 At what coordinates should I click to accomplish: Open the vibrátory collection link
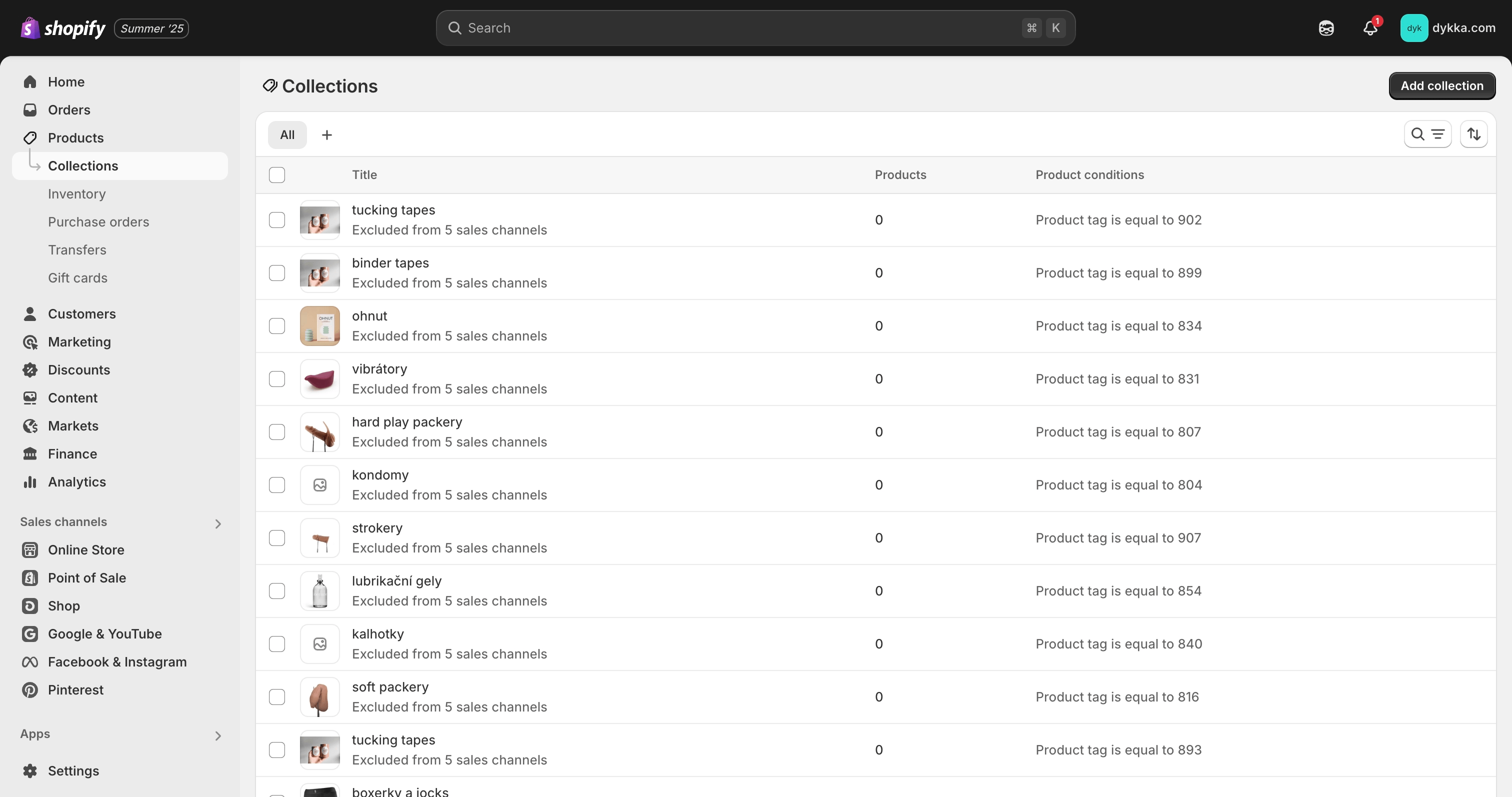pyautogui.click(x=379, y=369)
